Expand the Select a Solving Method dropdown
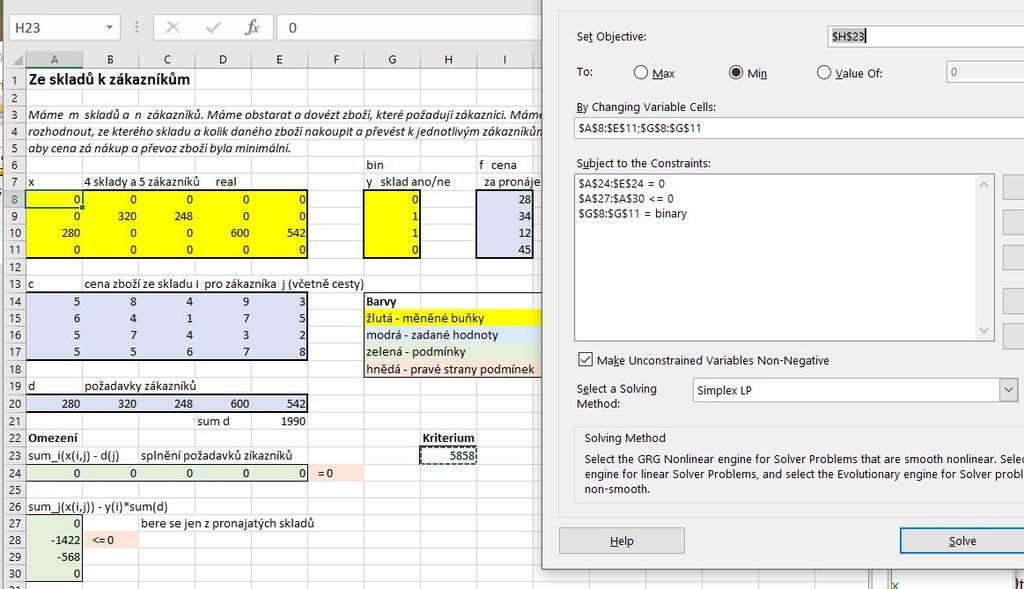The image size is (1024, 589). [1008, 390]
